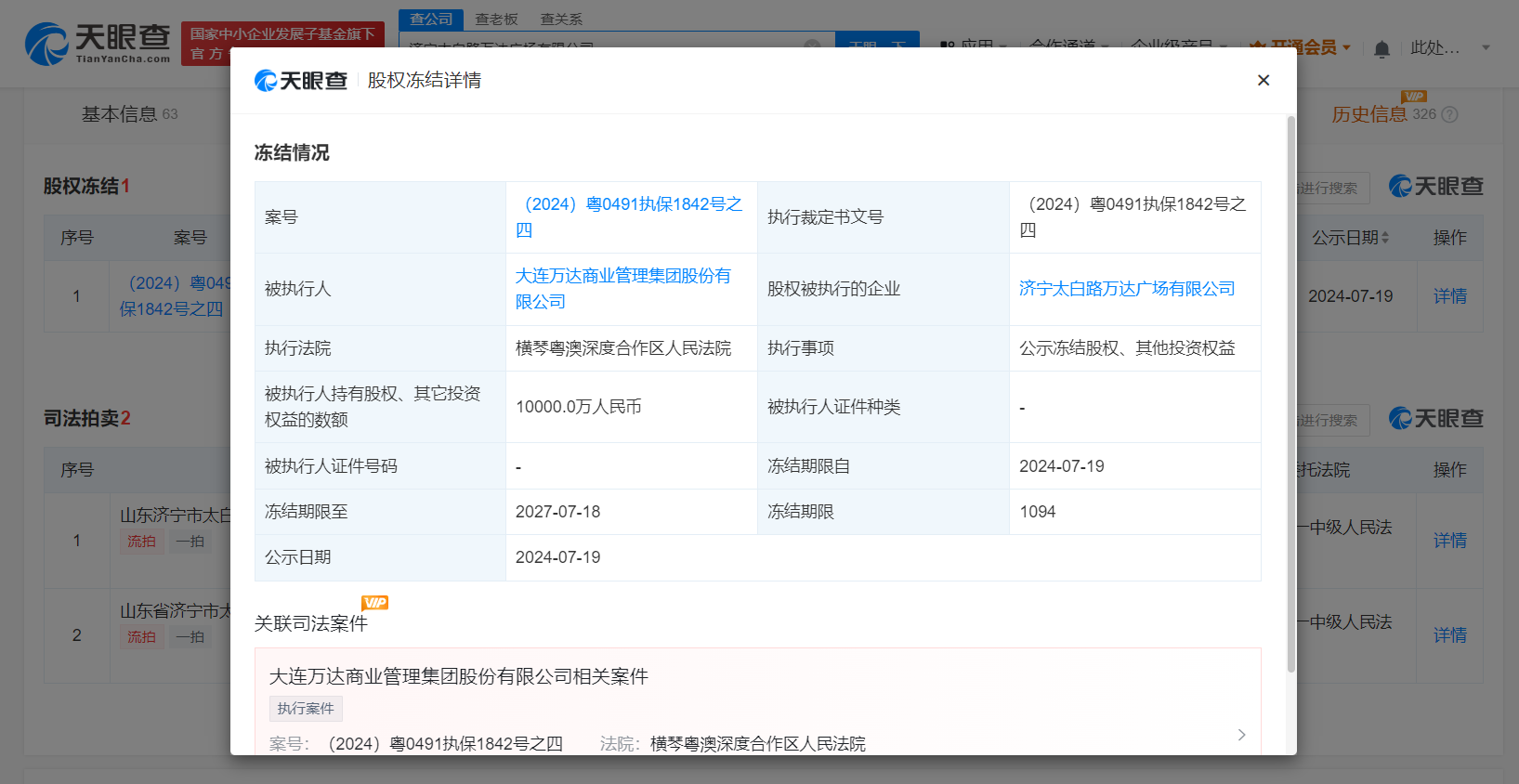Image resolution: width=1519 pixels, height=784 pixels.
Task: Click sort arrows next to 公示日期
Action: (x=1385, y=238)
